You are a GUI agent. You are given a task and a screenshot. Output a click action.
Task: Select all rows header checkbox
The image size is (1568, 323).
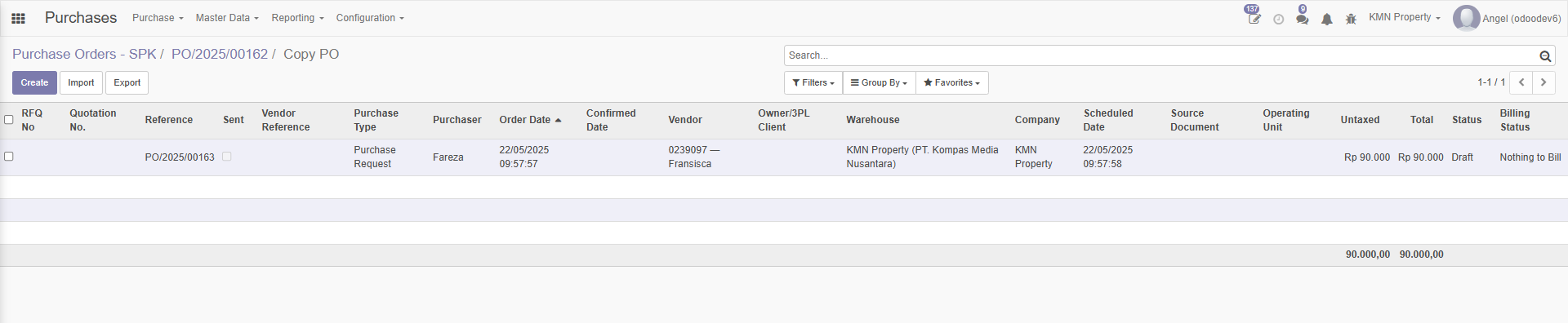click(9, 119)
